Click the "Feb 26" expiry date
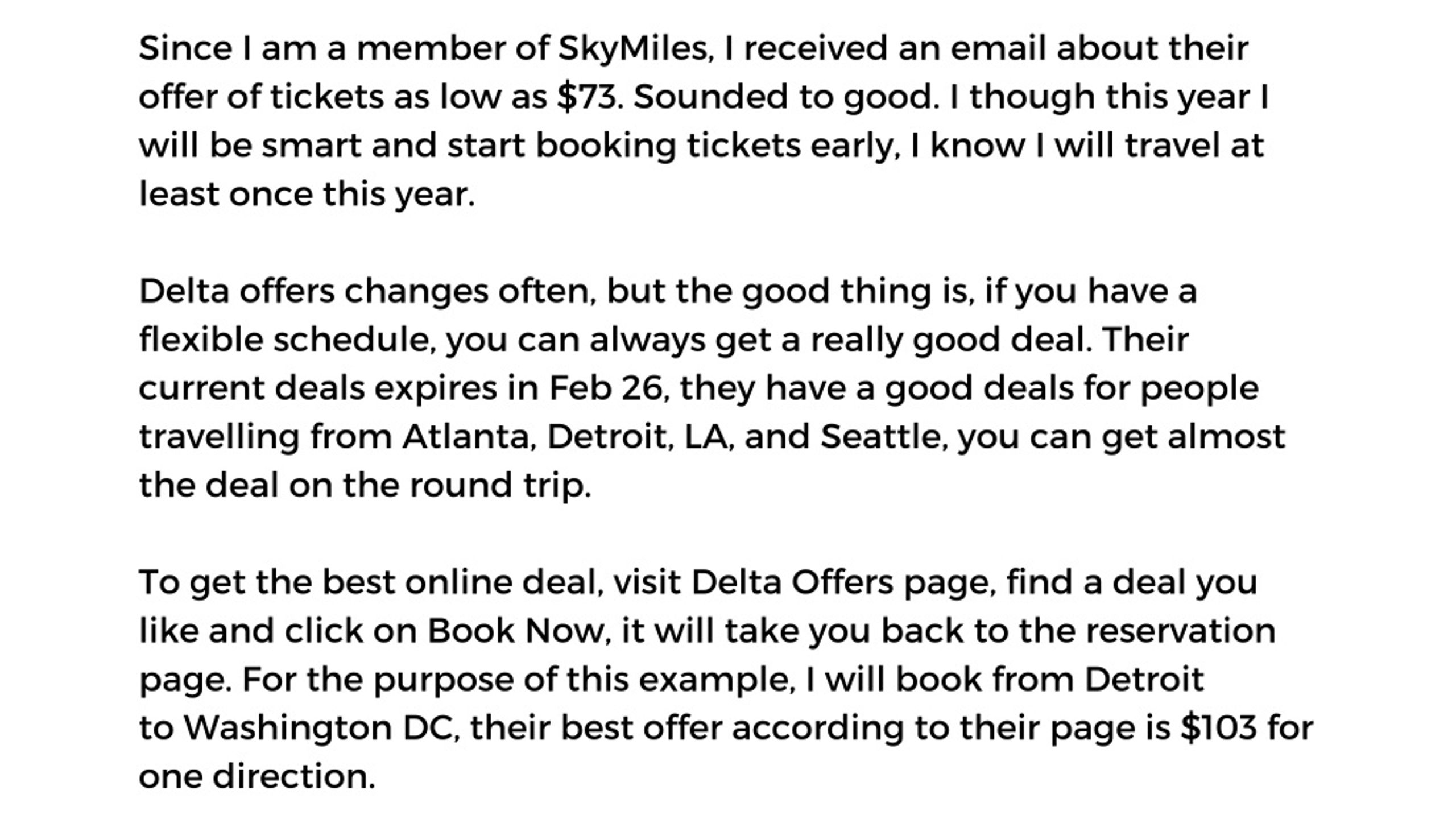Viewport: 1456px width, 819px height. tap(605, 388)
